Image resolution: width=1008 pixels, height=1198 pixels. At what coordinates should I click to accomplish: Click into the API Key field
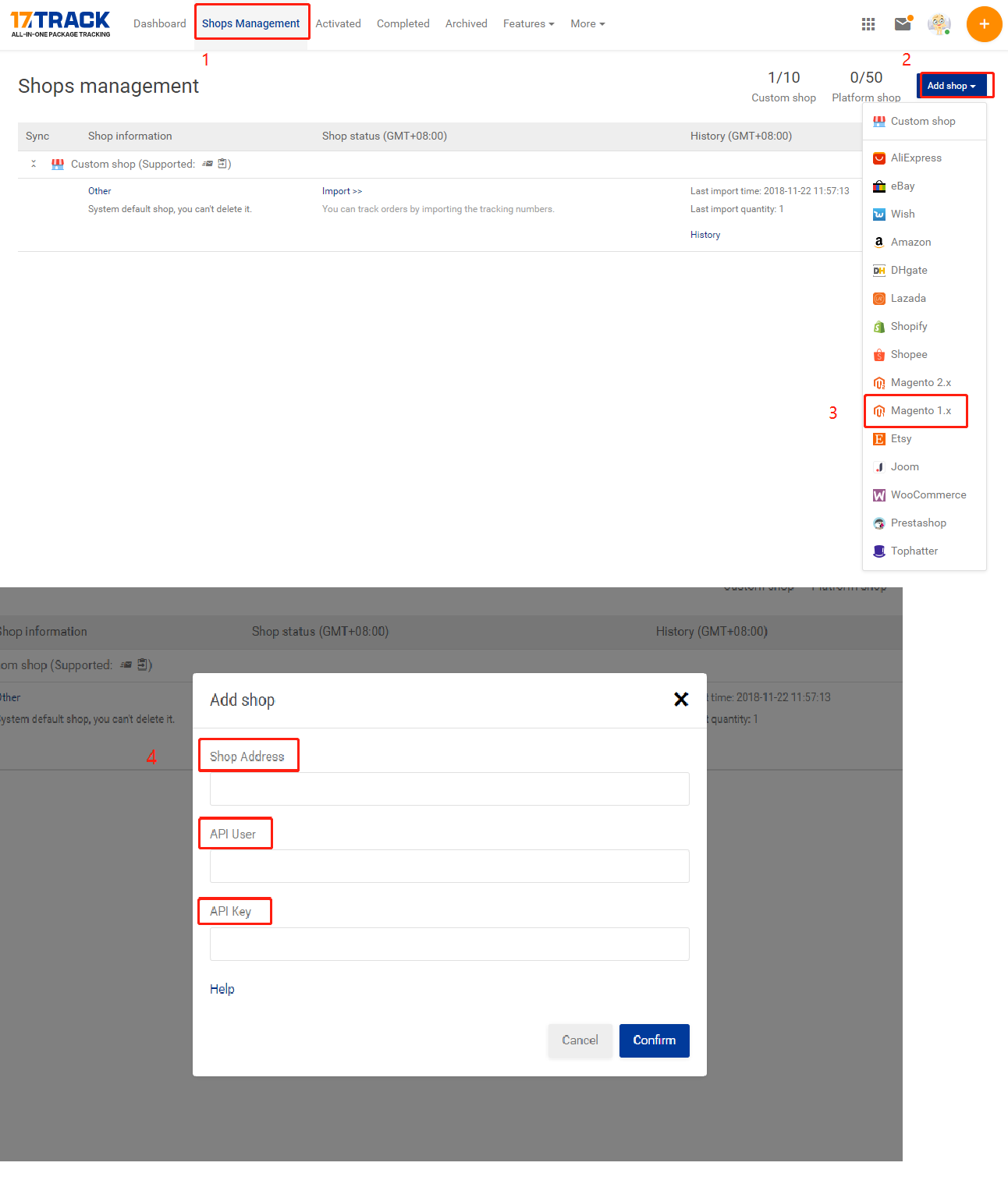[449, 944]
